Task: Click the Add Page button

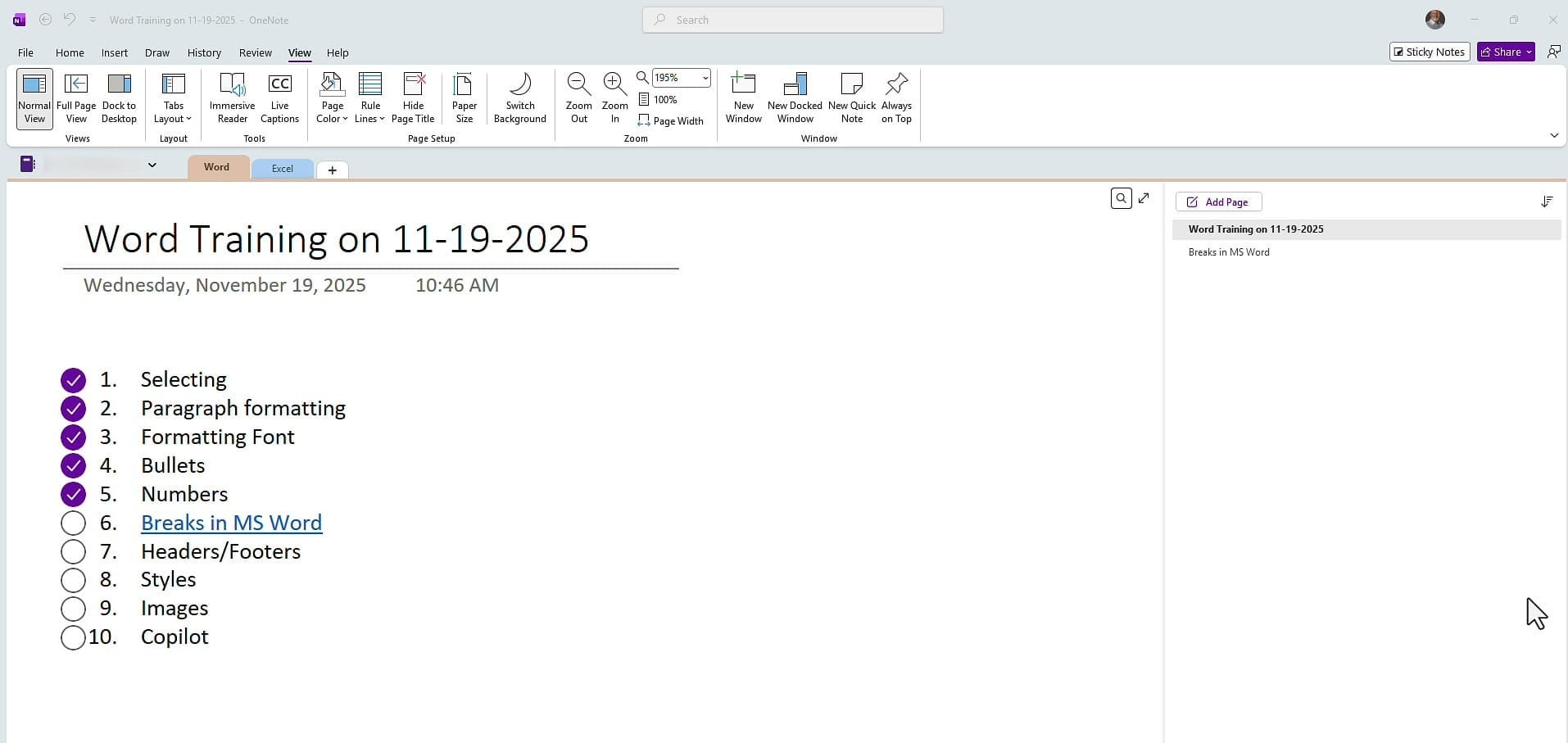Action: click(1218, 202)
